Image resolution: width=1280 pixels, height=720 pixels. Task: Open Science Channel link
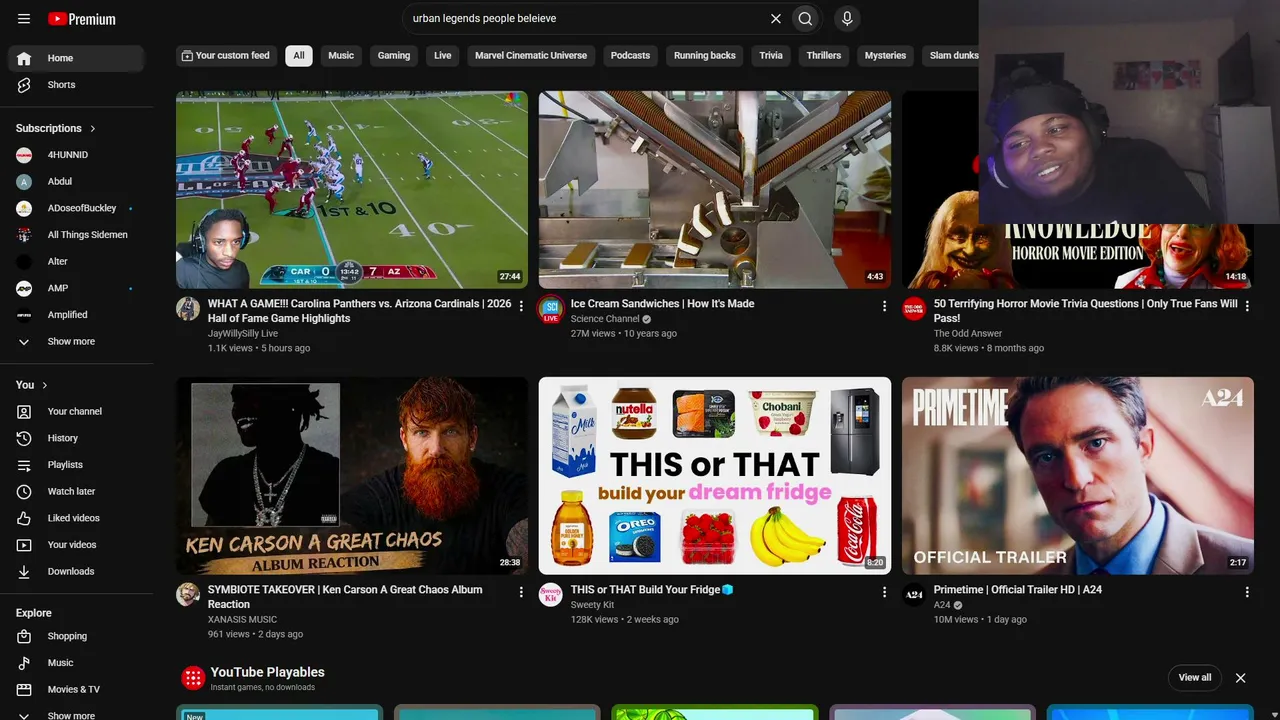605,319
